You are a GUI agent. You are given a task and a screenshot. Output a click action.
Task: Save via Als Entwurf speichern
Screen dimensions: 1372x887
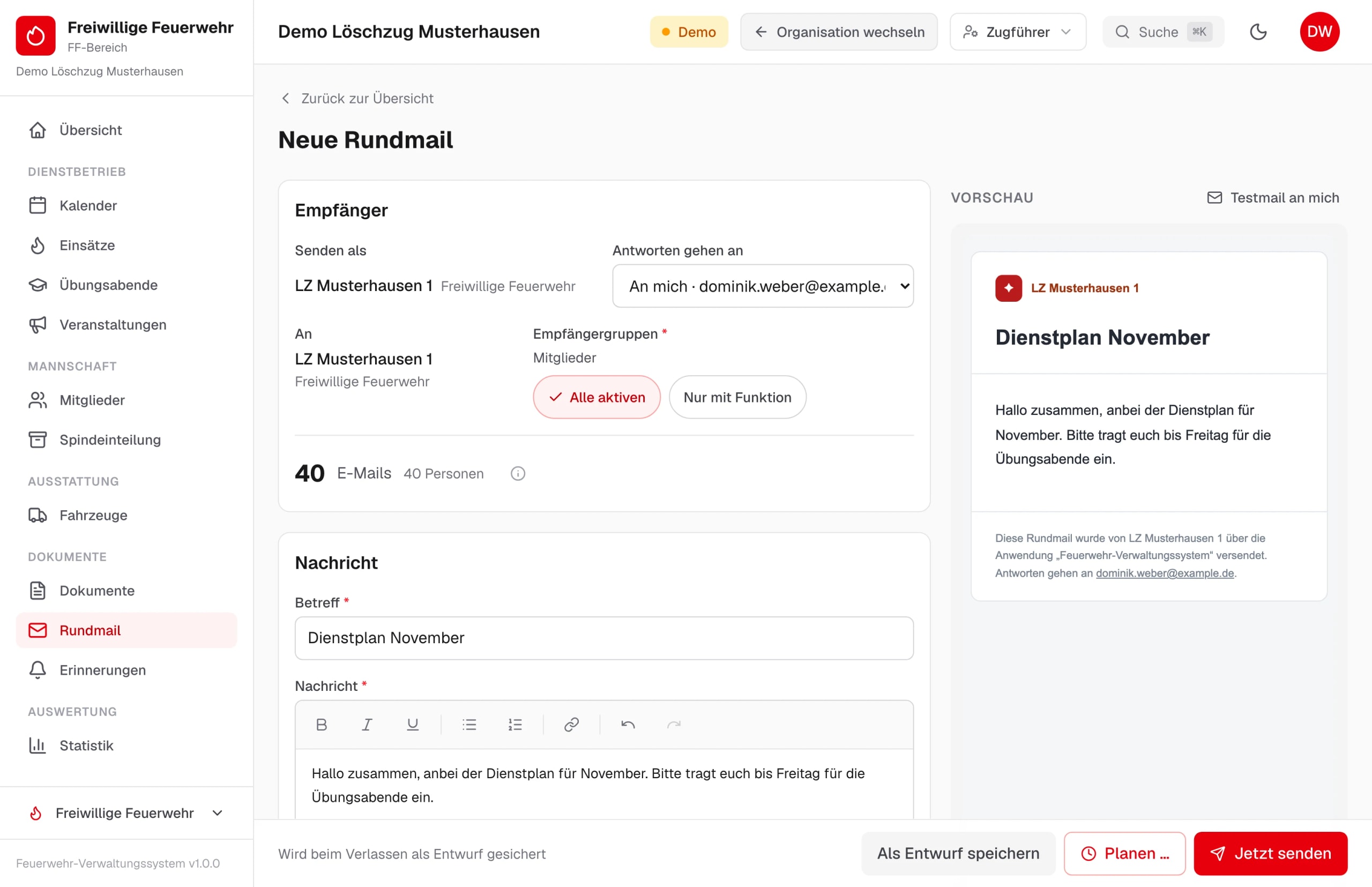pos(958,854)
